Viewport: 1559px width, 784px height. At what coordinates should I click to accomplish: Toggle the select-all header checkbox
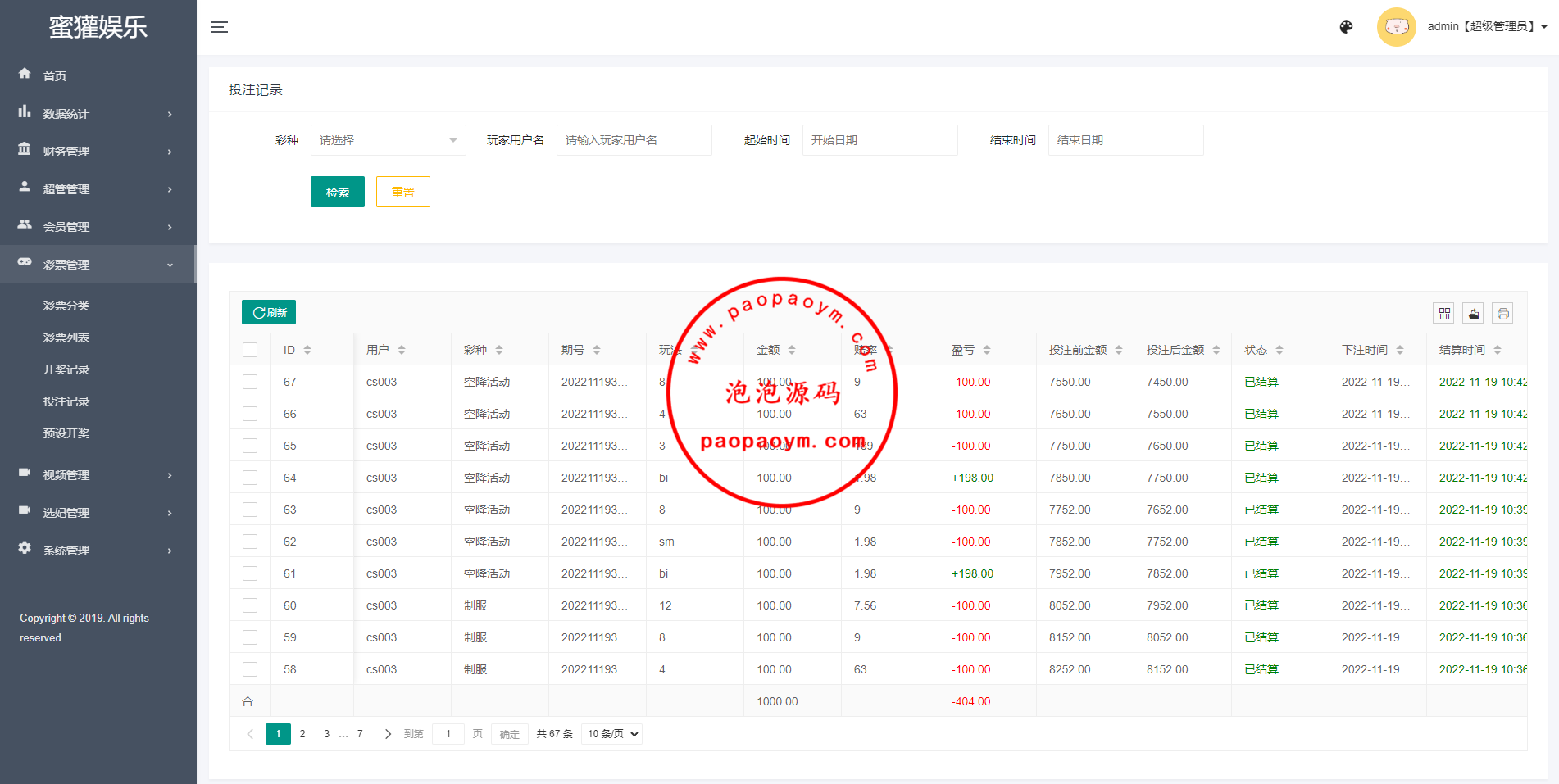tap(250, 350)
